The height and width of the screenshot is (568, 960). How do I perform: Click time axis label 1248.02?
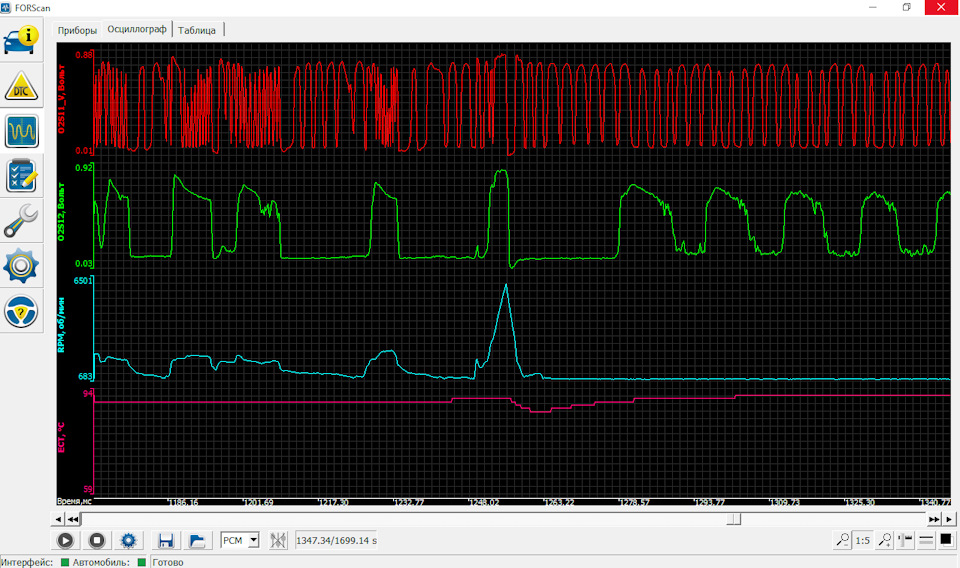click(484, 503)
